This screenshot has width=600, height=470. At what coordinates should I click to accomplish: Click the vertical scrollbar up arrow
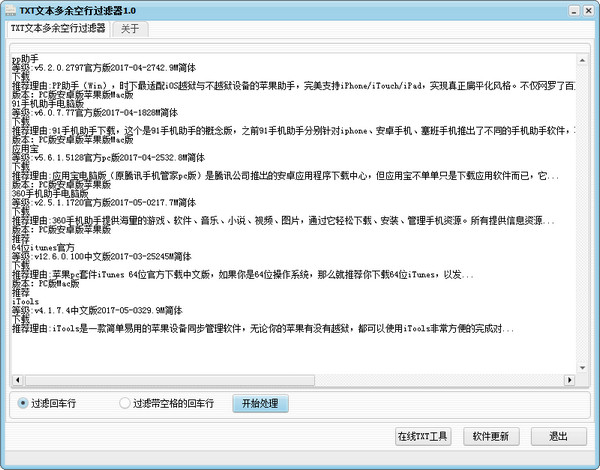point(582,60)
